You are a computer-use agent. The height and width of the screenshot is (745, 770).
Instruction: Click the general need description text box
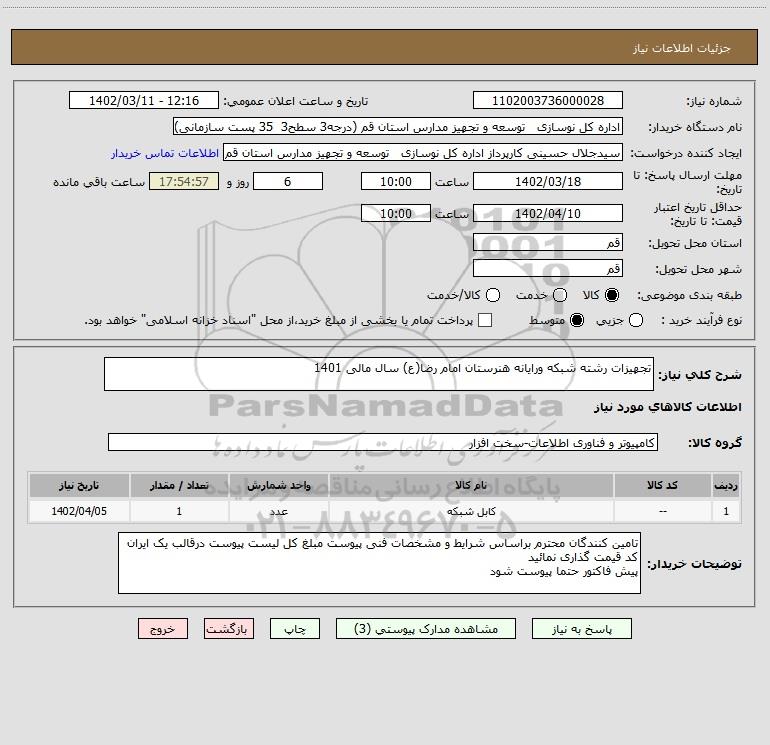(379, 374)
